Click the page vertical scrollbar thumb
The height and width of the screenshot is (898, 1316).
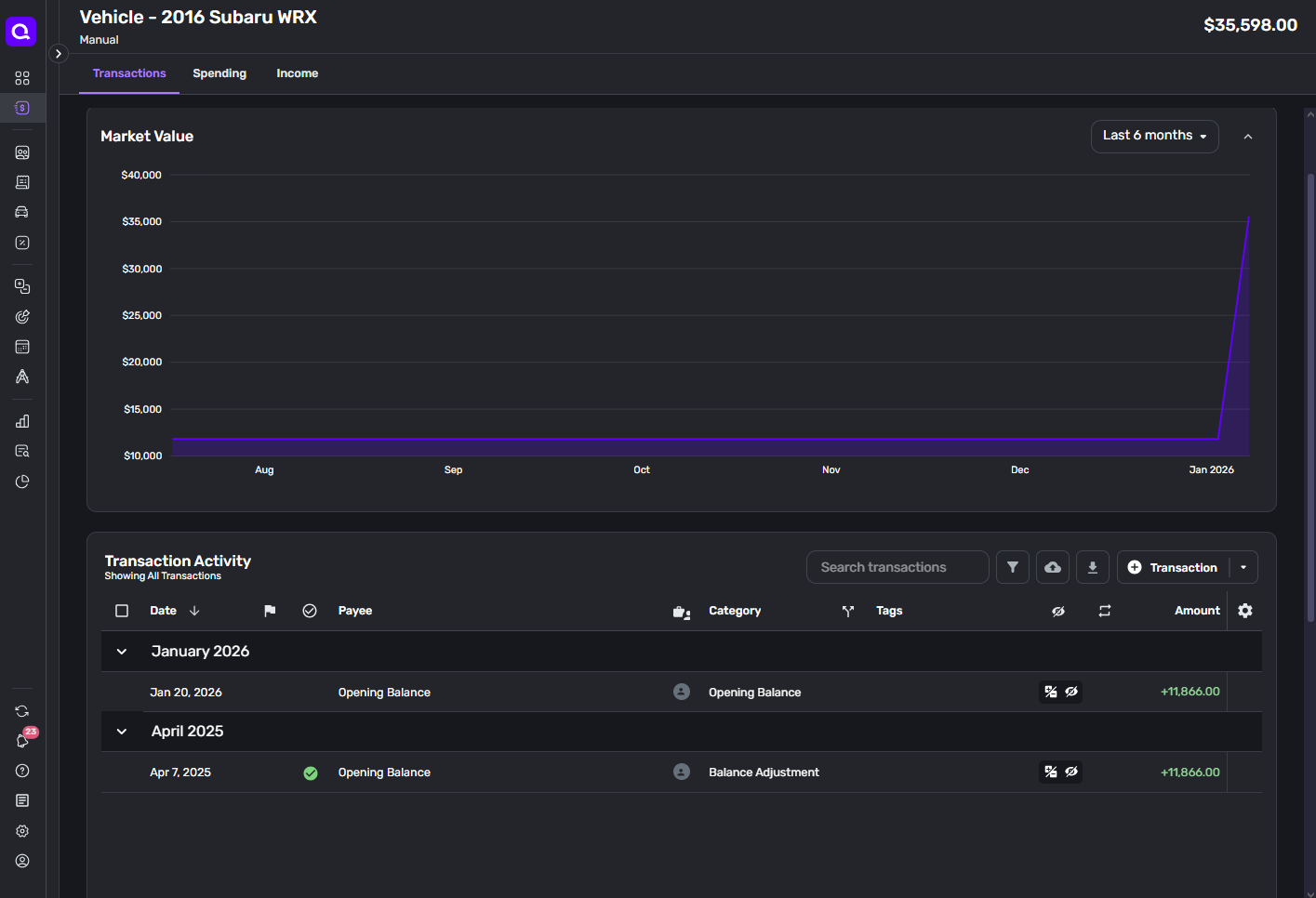pyautogui.click(x=1310, y=398)
